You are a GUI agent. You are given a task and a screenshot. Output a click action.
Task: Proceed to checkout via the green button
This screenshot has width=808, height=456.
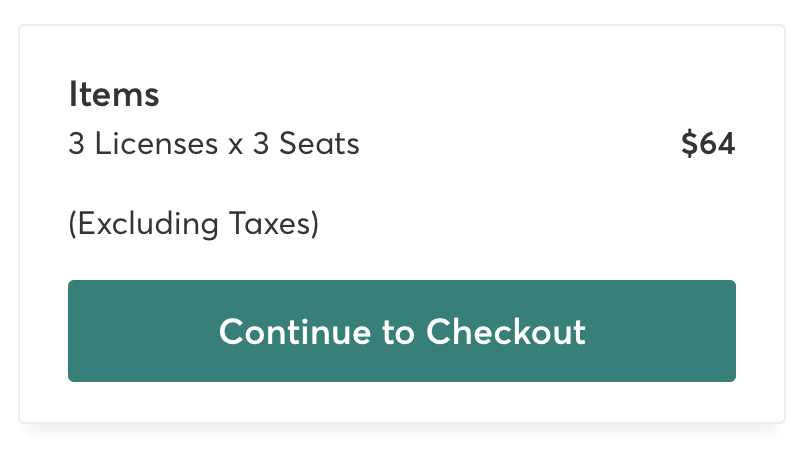[x=401, y=331]
